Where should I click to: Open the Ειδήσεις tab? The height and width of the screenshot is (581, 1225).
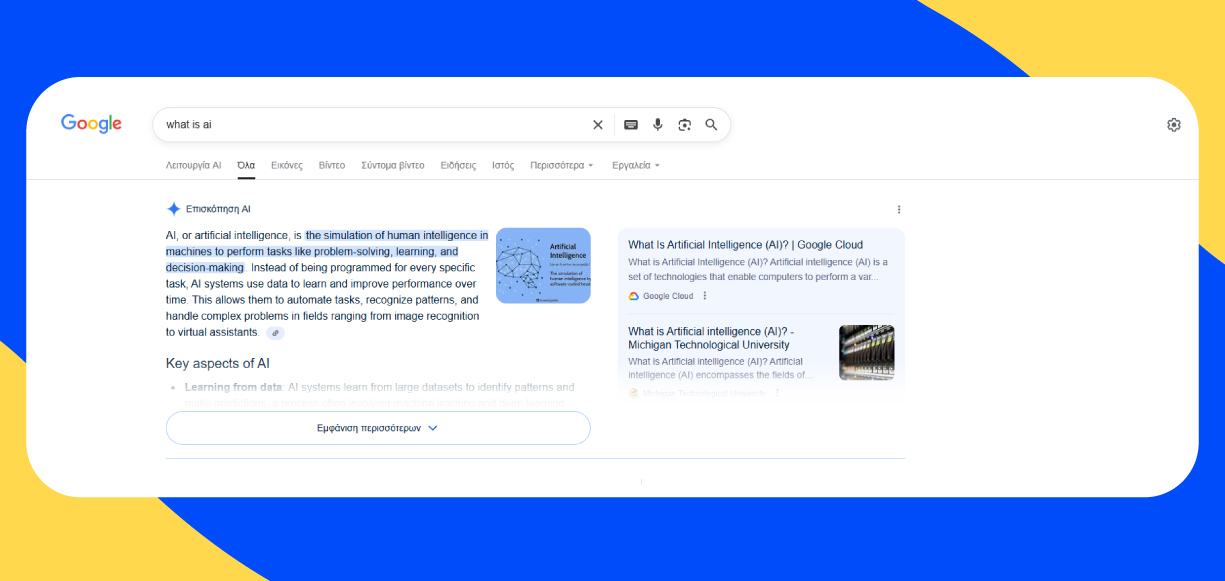pyautogui.click(x=458, y=165)
